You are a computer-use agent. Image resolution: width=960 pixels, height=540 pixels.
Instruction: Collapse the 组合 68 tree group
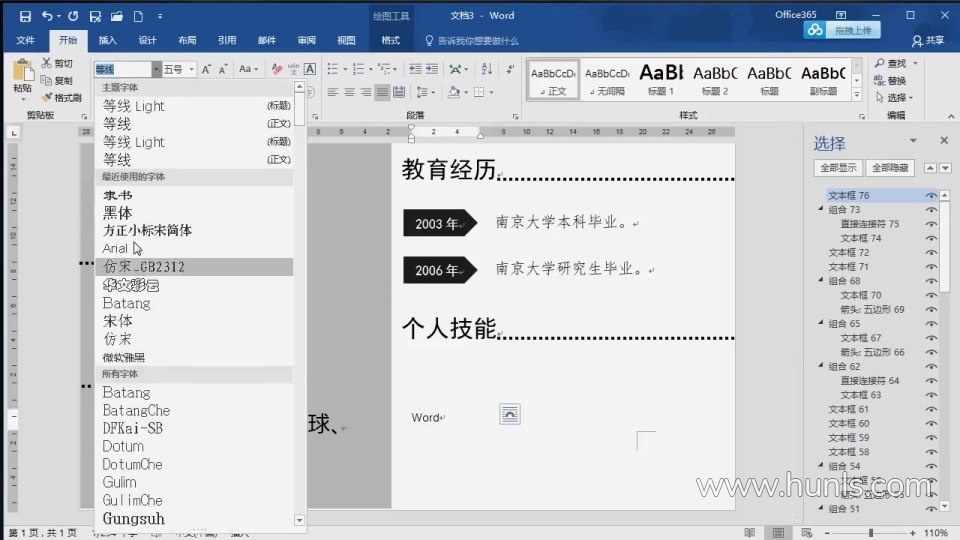[x=822, y=282]
